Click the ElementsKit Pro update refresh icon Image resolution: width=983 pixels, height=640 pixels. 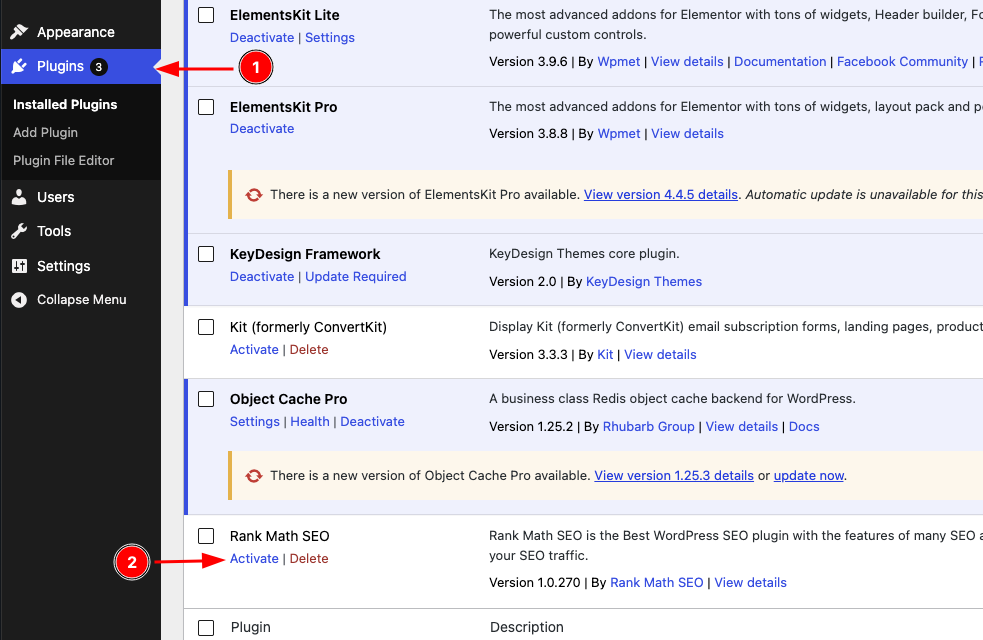coord(254,194)
